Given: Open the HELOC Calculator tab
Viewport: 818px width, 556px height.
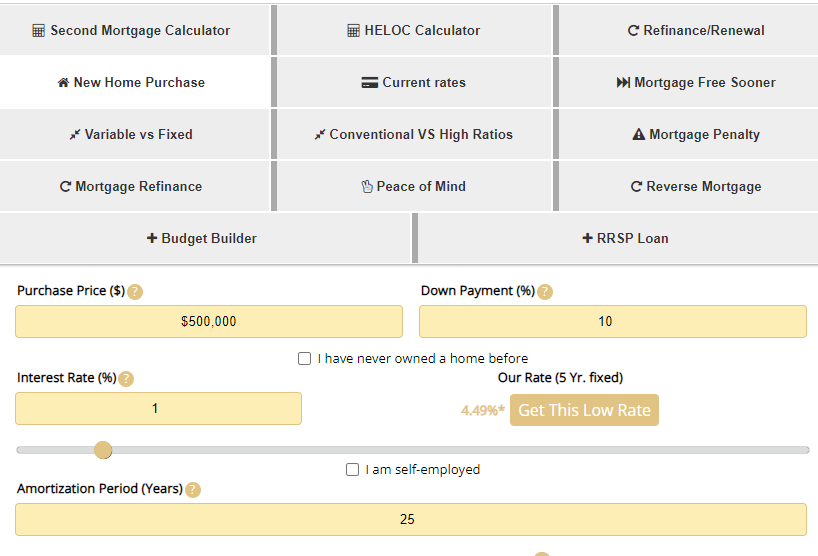Looking at the screenshot, I should tap(415, 30).
